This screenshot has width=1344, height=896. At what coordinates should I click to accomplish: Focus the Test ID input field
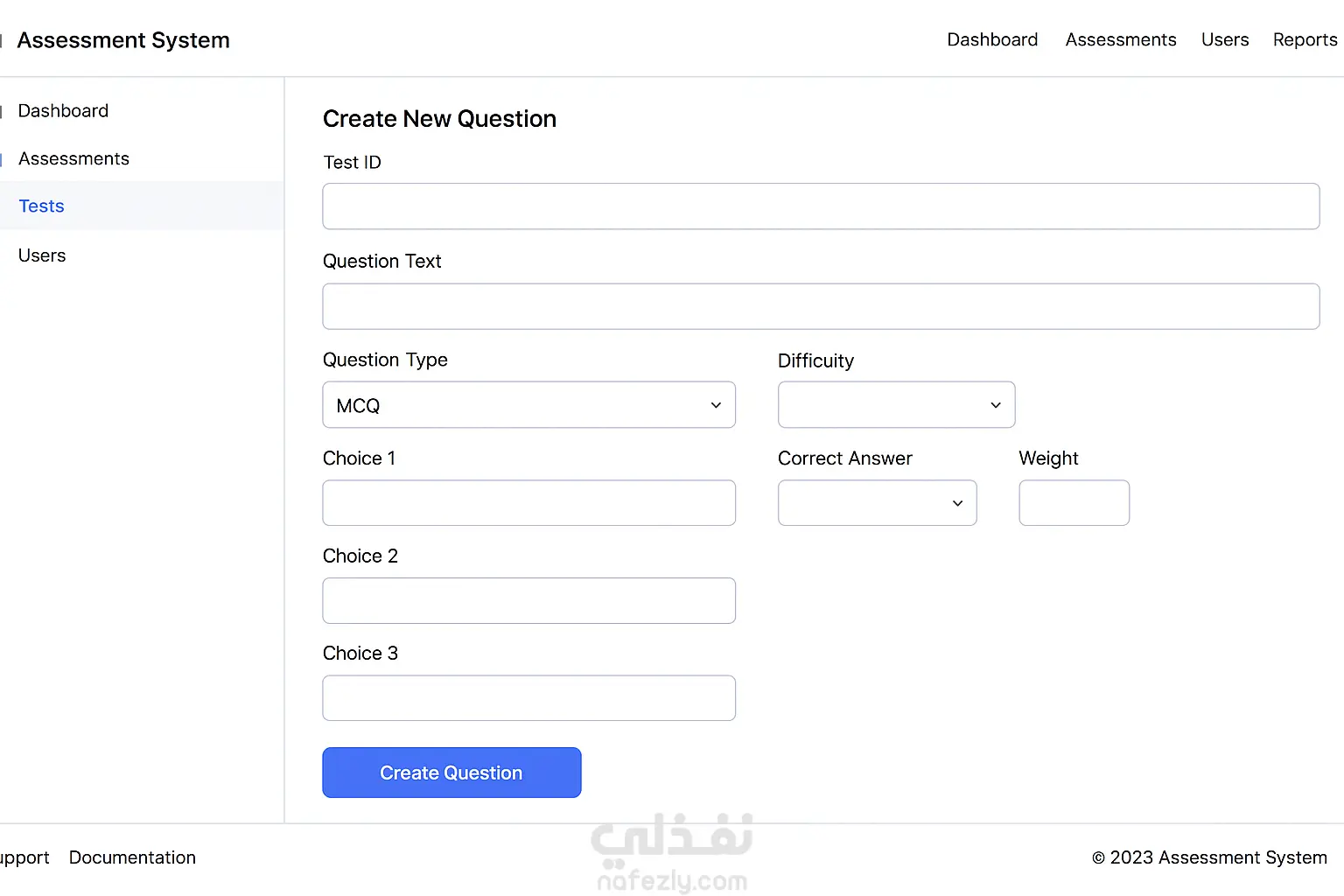click(x=821, y=206)
